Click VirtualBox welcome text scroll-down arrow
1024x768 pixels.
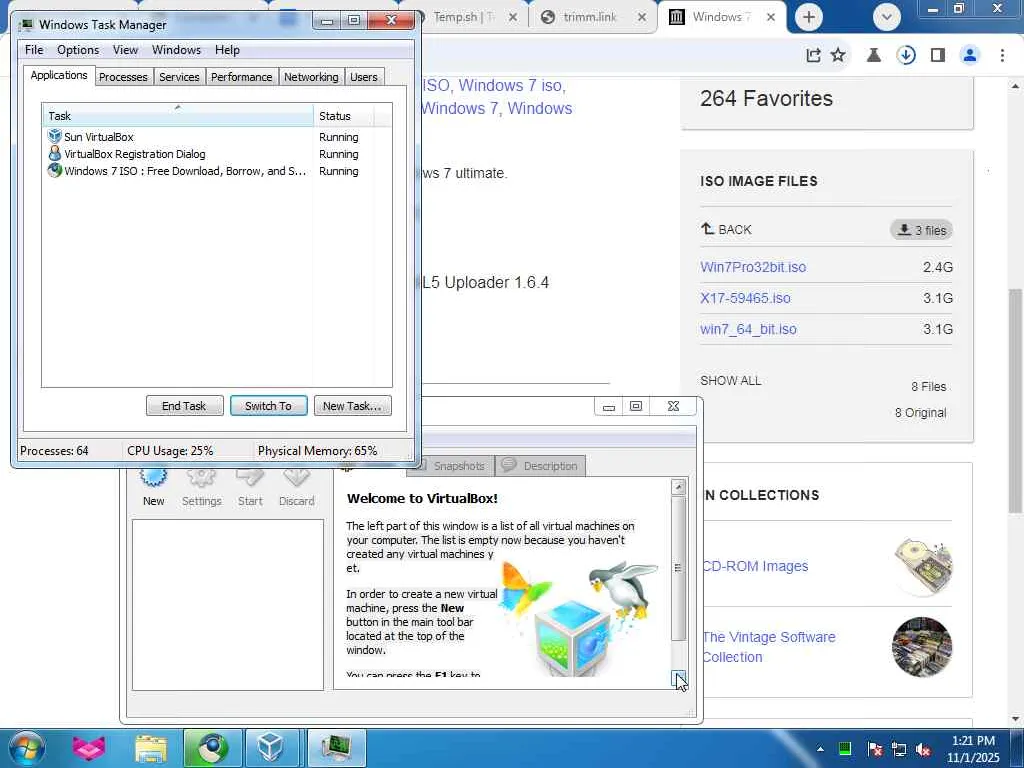(679, 680)
